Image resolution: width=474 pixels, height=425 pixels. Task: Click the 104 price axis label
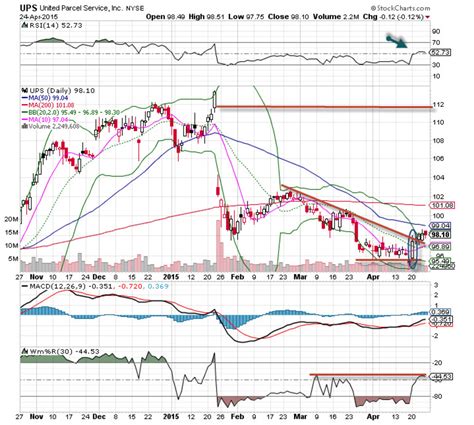438,177
